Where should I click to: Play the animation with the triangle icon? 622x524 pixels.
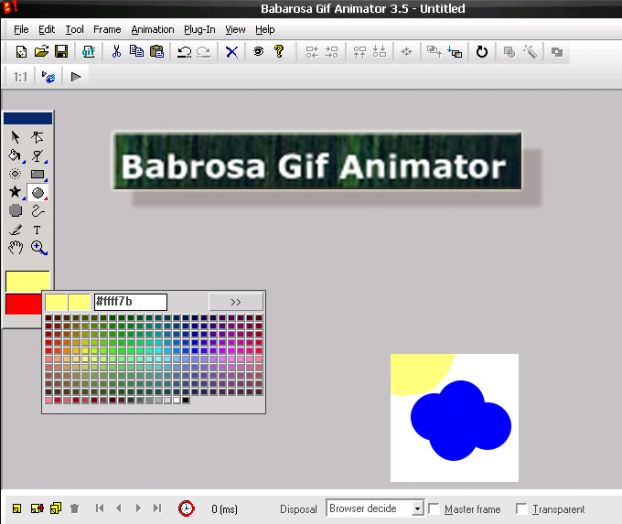[75, 77]
